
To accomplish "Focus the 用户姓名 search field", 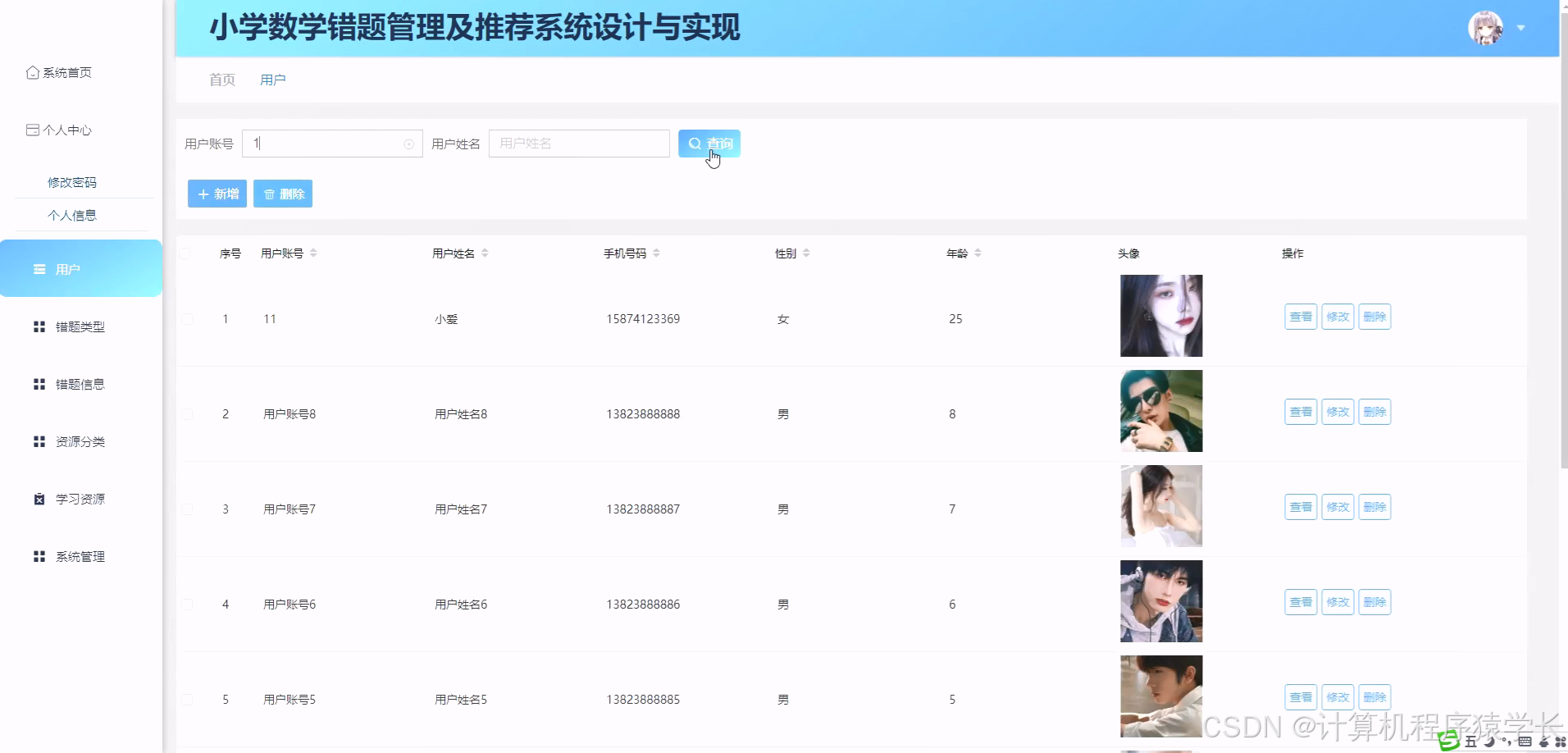I will [x=579, y=144].
